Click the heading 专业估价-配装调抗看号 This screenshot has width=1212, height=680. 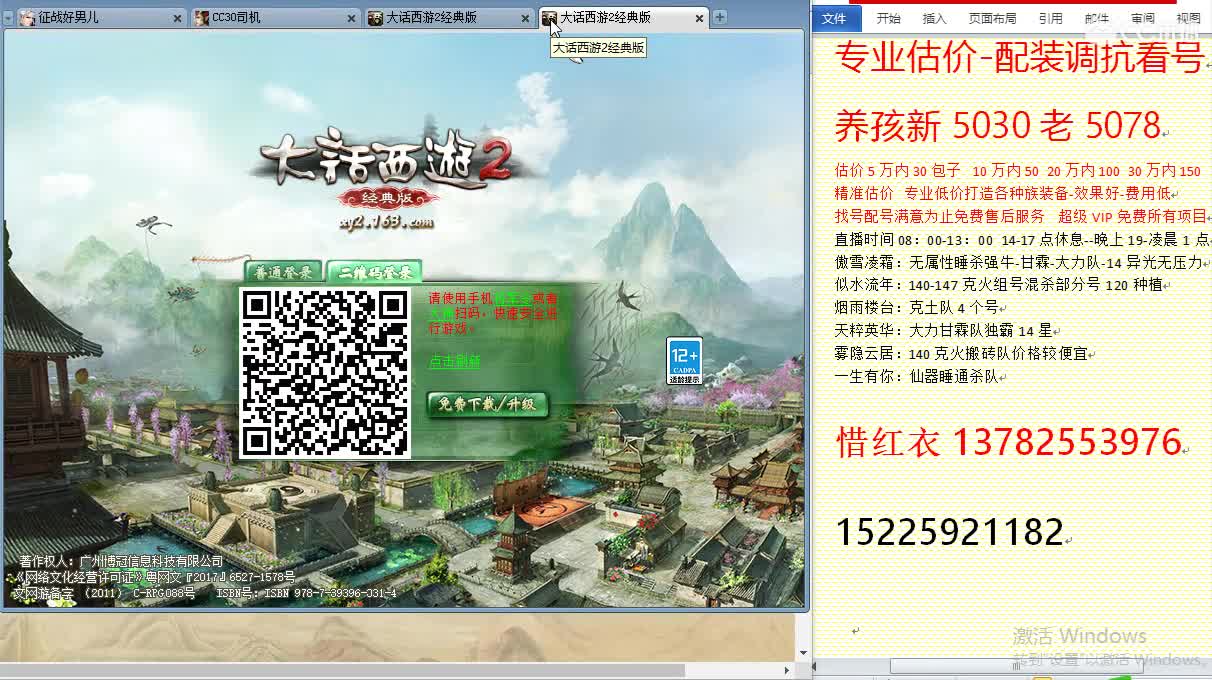(1019, 58)
